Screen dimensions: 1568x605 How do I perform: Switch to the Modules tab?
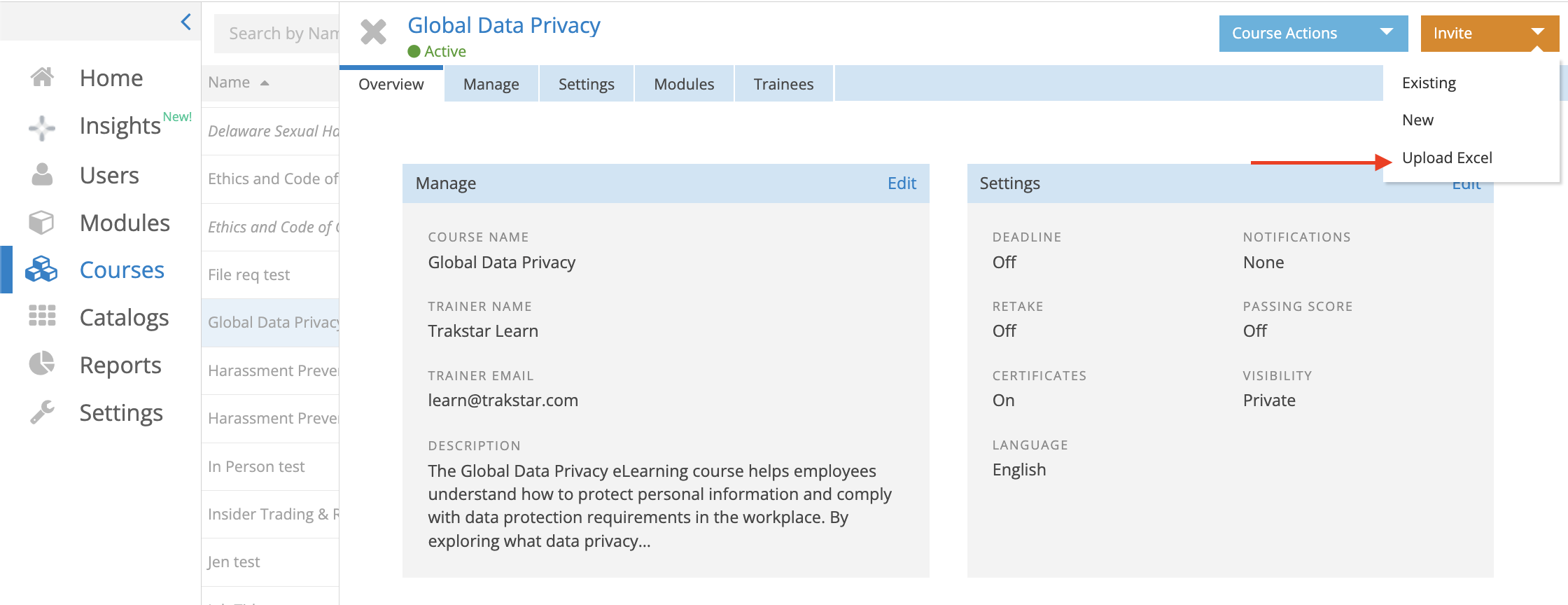click(684, 84)
